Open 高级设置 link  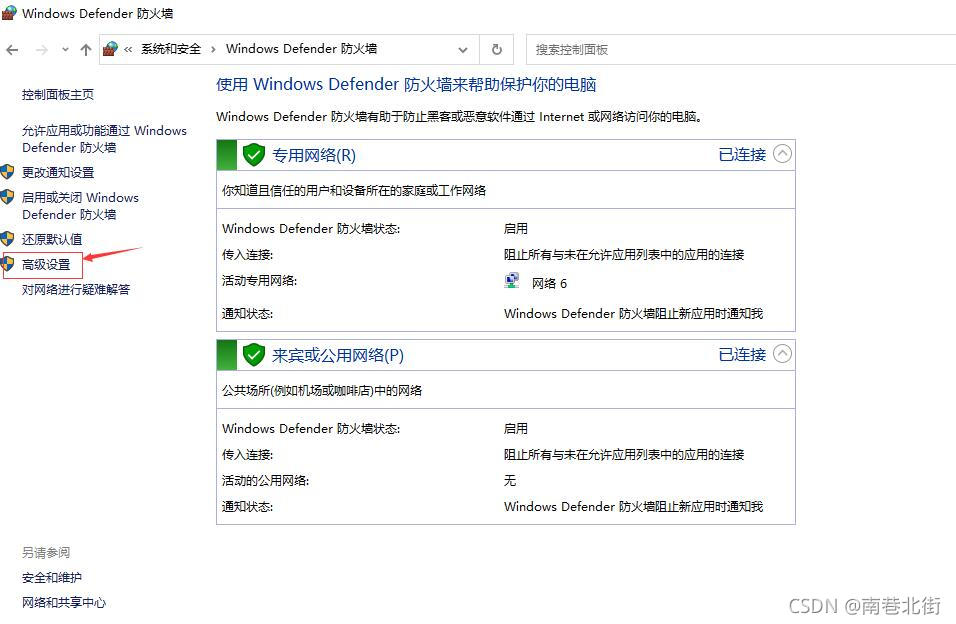pos(46,265)
